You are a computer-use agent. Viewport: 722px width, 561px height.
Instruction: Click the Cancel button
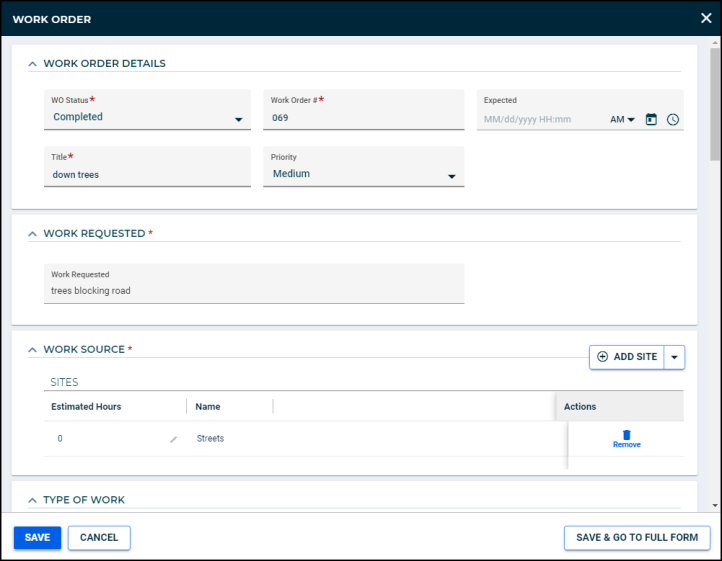click(x=99, y=538)
